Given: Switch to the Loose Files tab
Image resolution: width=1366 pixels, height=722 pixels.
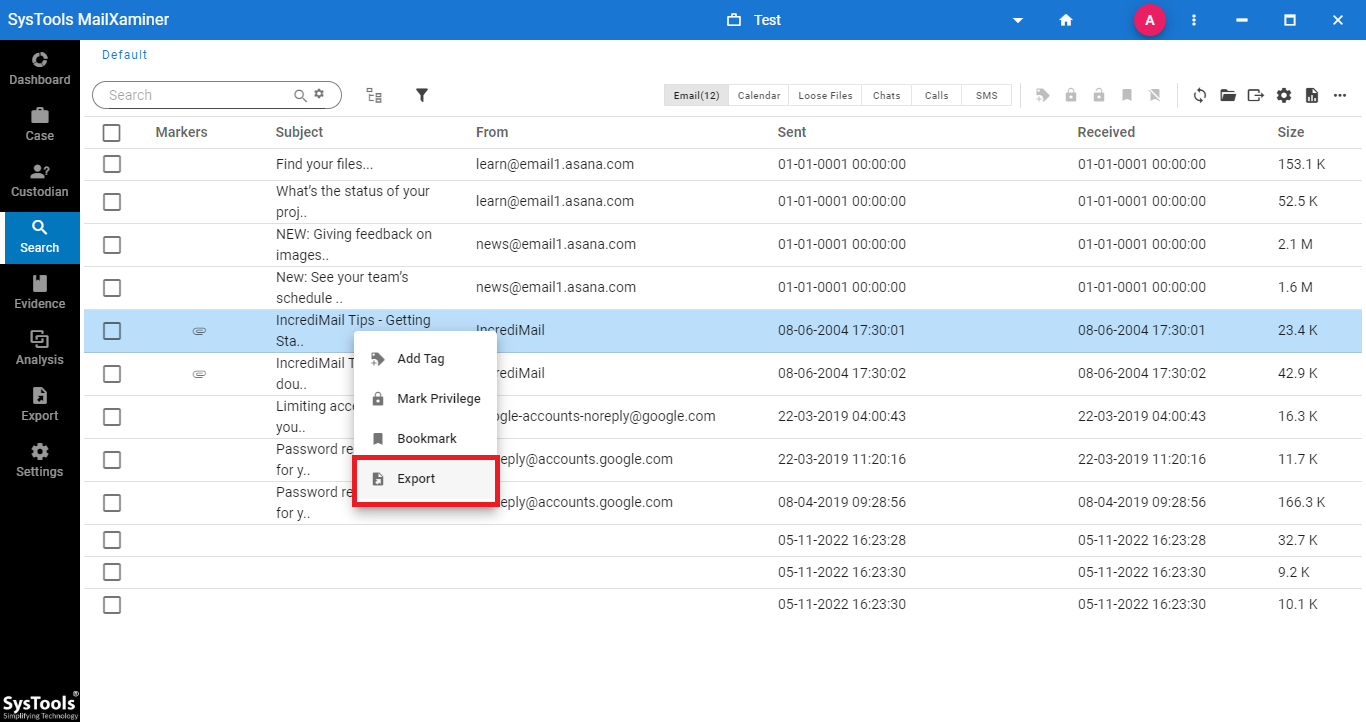Looking at the screenshot, I should tap(825, 95).
